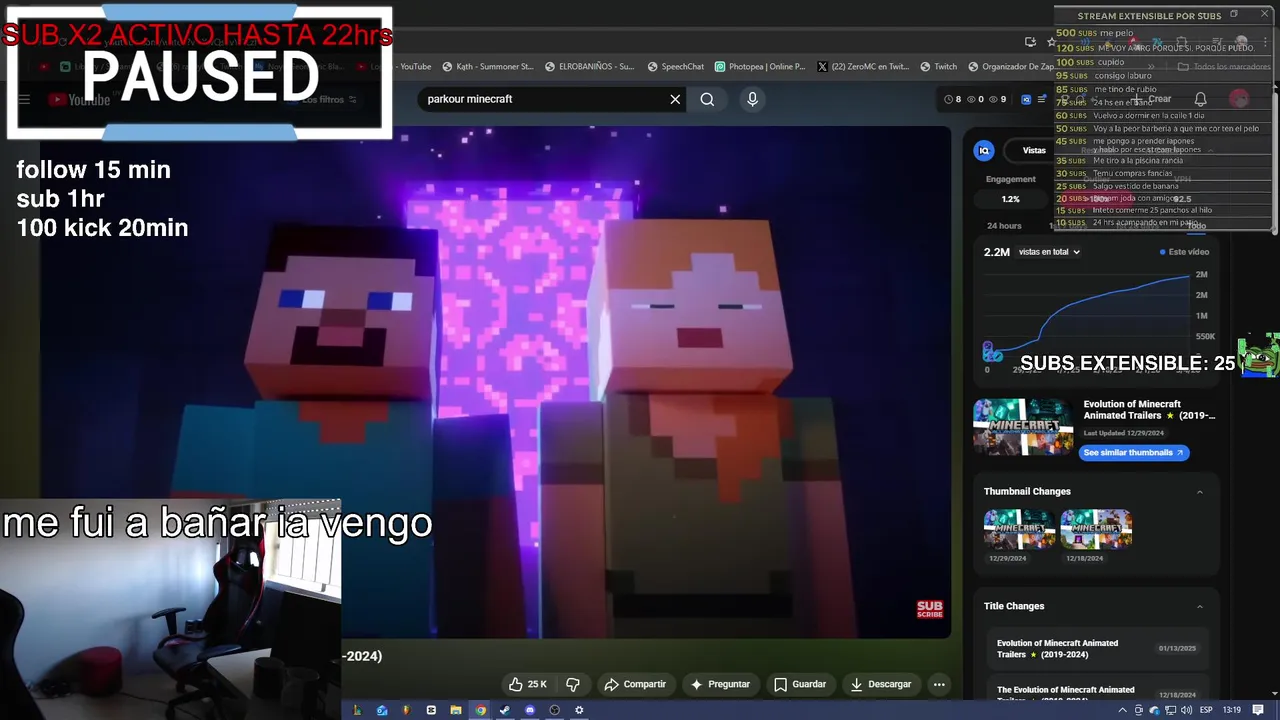Screen dimensions: 1280x720
Task: Click the title change dated 01/13/2025
Action: [x=1097, y=648]
